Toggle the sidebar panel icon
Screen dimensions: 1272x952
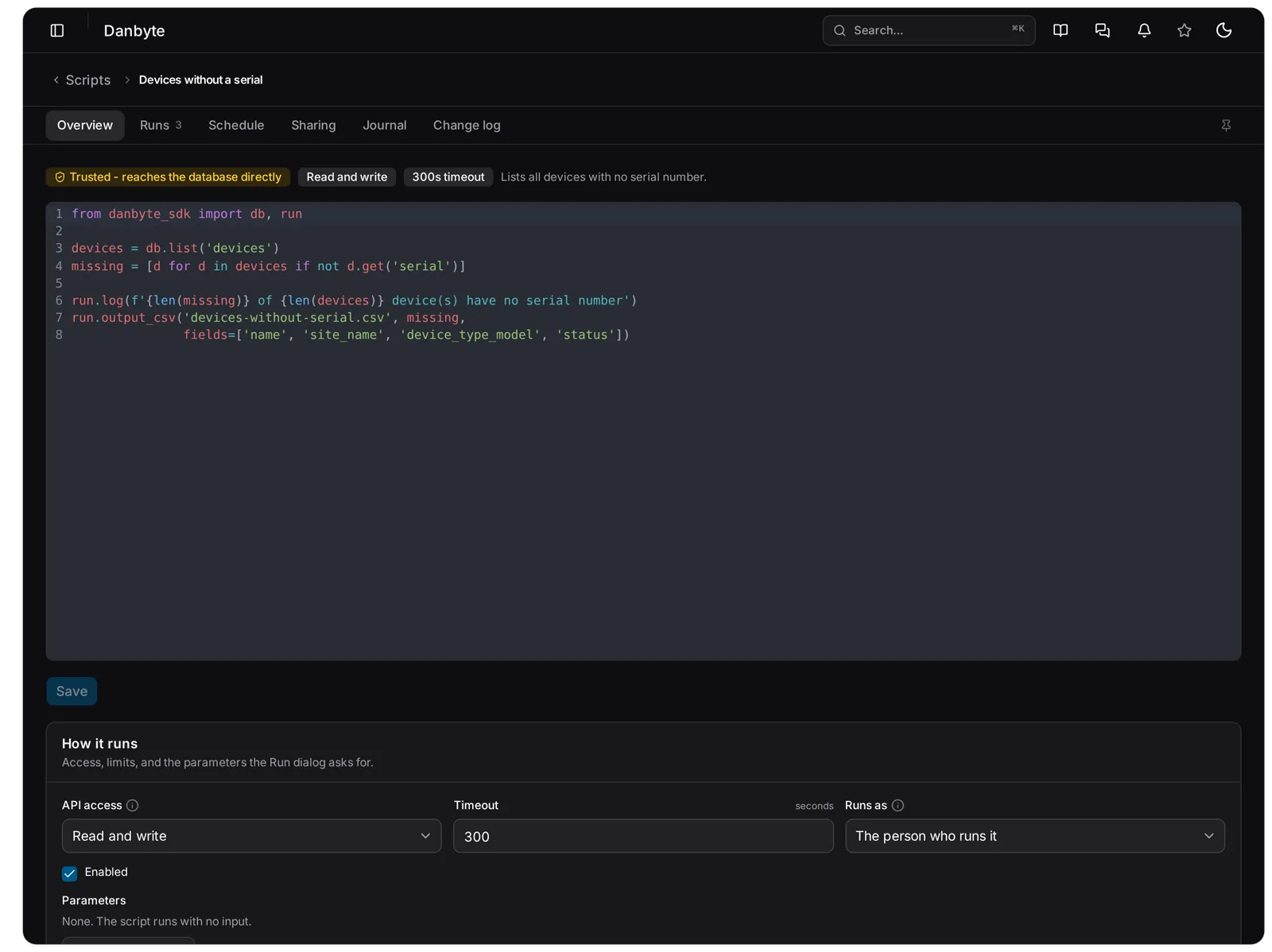click(x=57, y=30)
